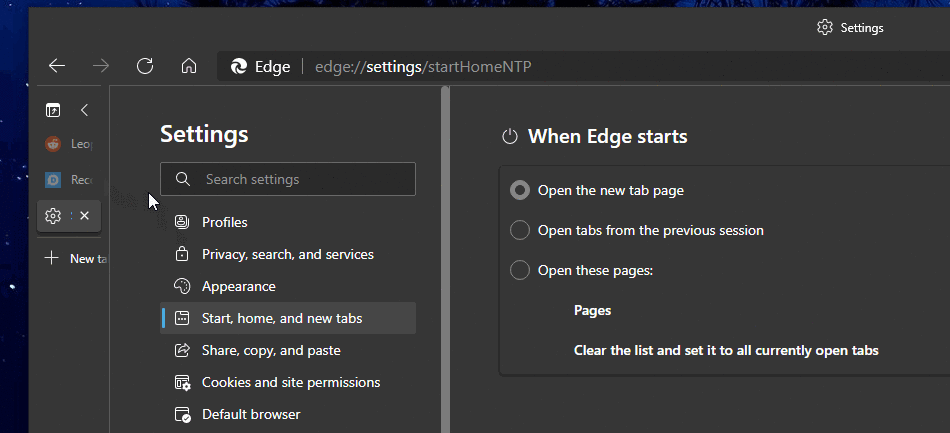The image size is (950, 433).
Task: Select the Settings gear vertical tab
Action: (x=53, y=216)
